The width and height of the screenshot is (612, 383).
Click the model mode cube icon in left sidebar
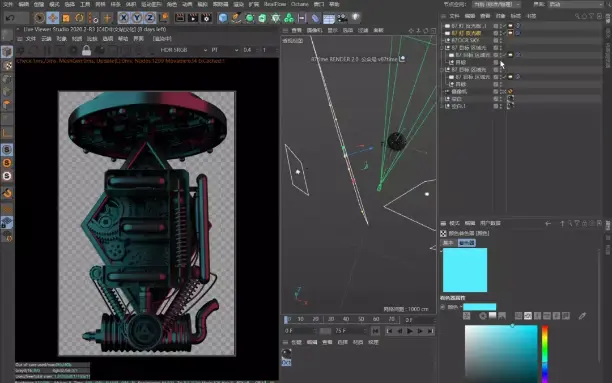(x=7, y=52)
